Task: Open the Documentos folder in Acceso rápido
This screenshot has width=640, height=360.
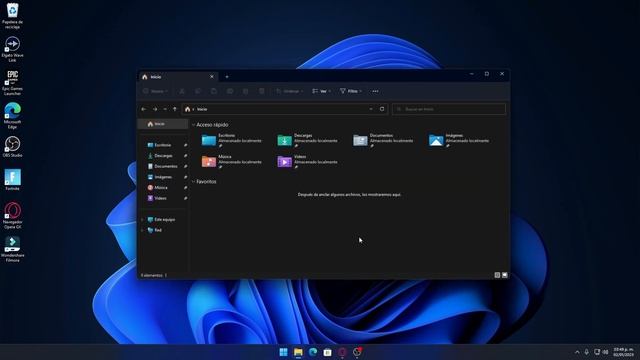Action: coord(383,140)
